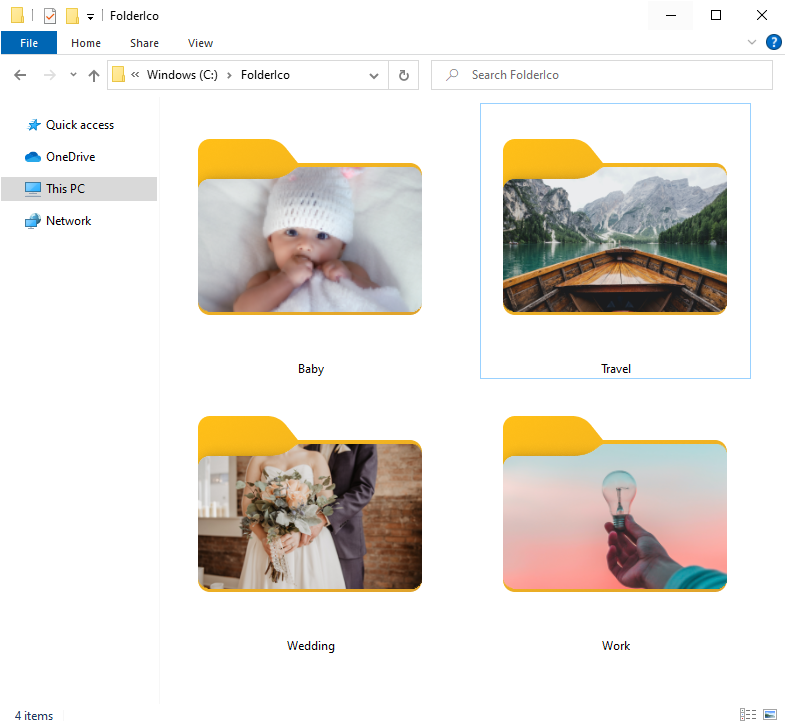Click the address bar folder icon
This screenshot has height=728, width=786.
(118, 75)
